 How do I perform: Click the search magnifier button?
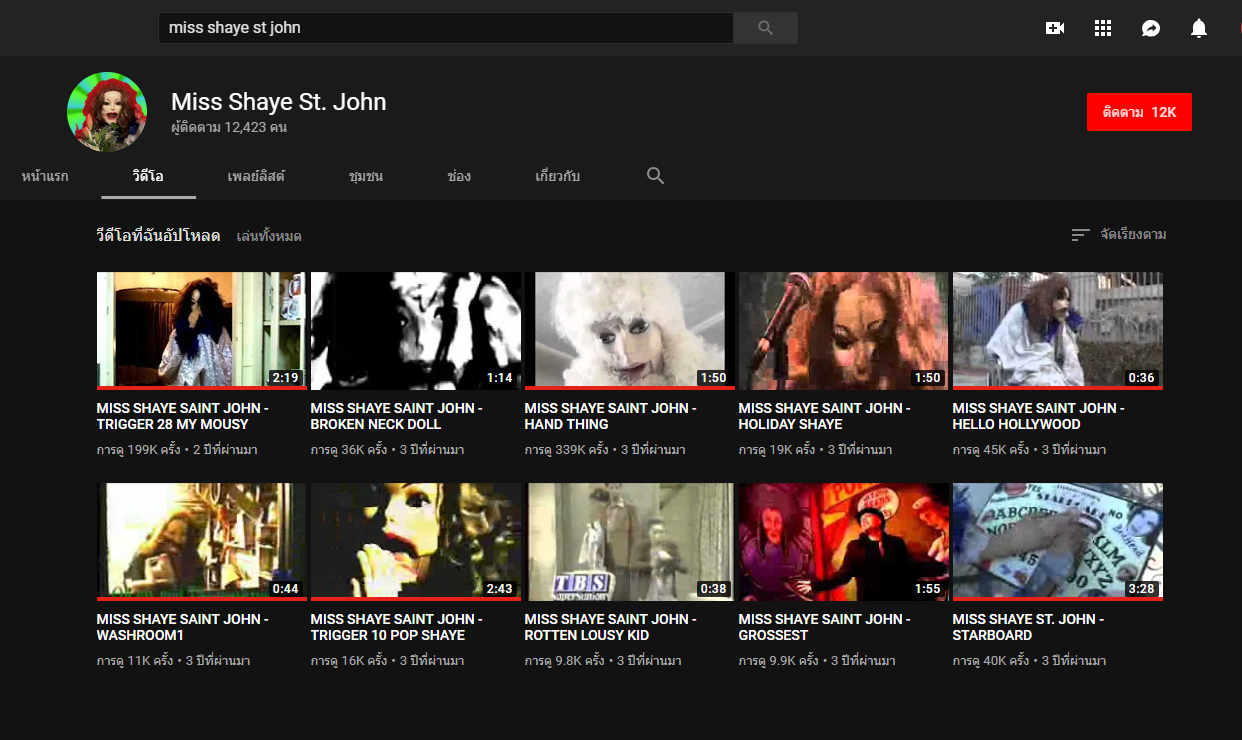coord(765,28)
